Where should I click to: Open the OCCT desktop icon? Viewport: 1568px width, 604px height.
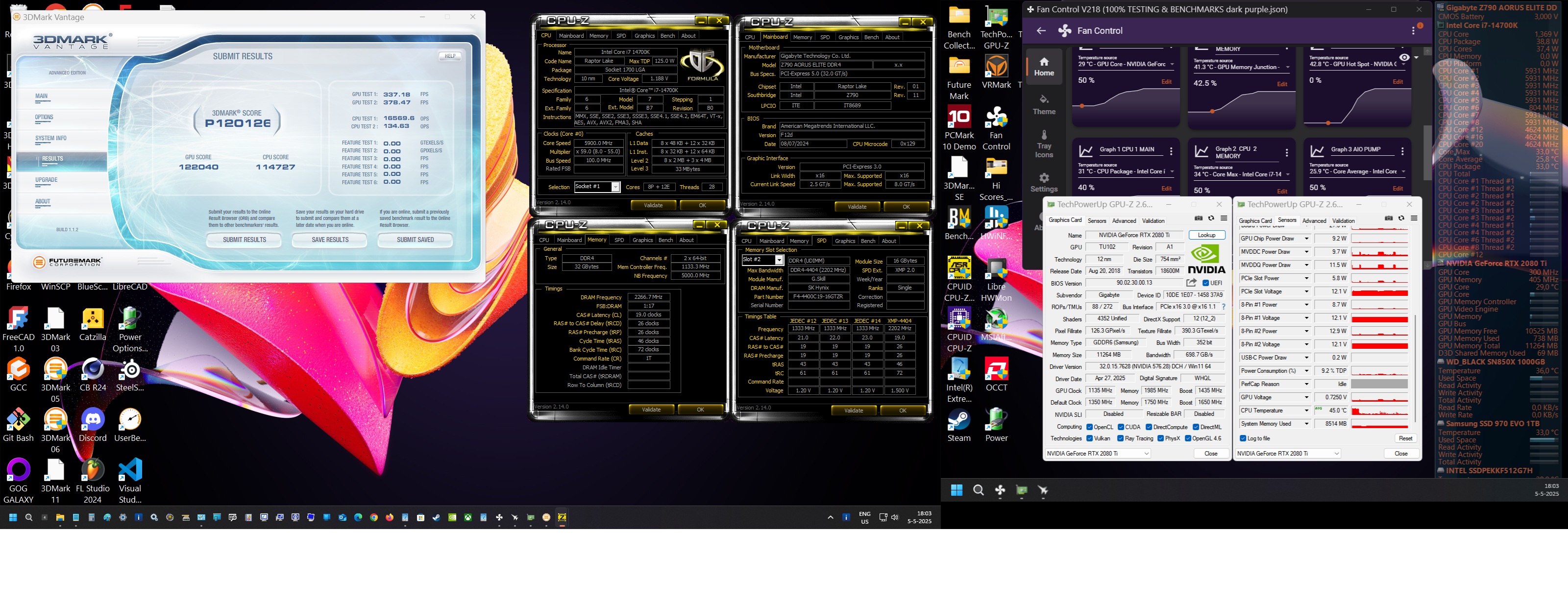[997, 375]
